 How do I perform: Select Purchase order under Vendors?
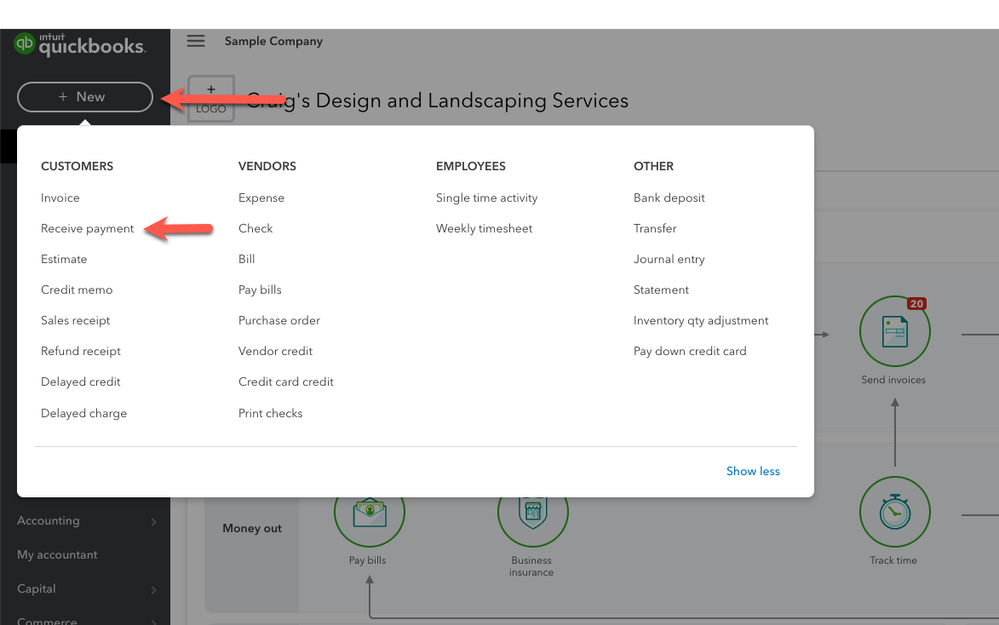coord(279,321)
